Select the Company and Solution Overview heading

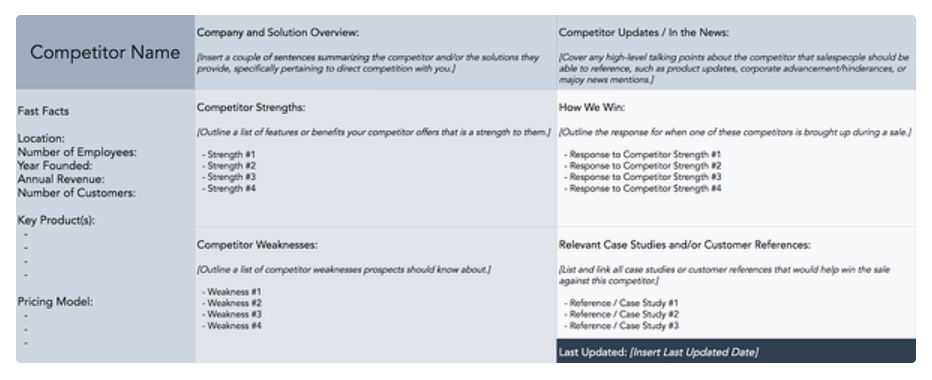(278, 33)
